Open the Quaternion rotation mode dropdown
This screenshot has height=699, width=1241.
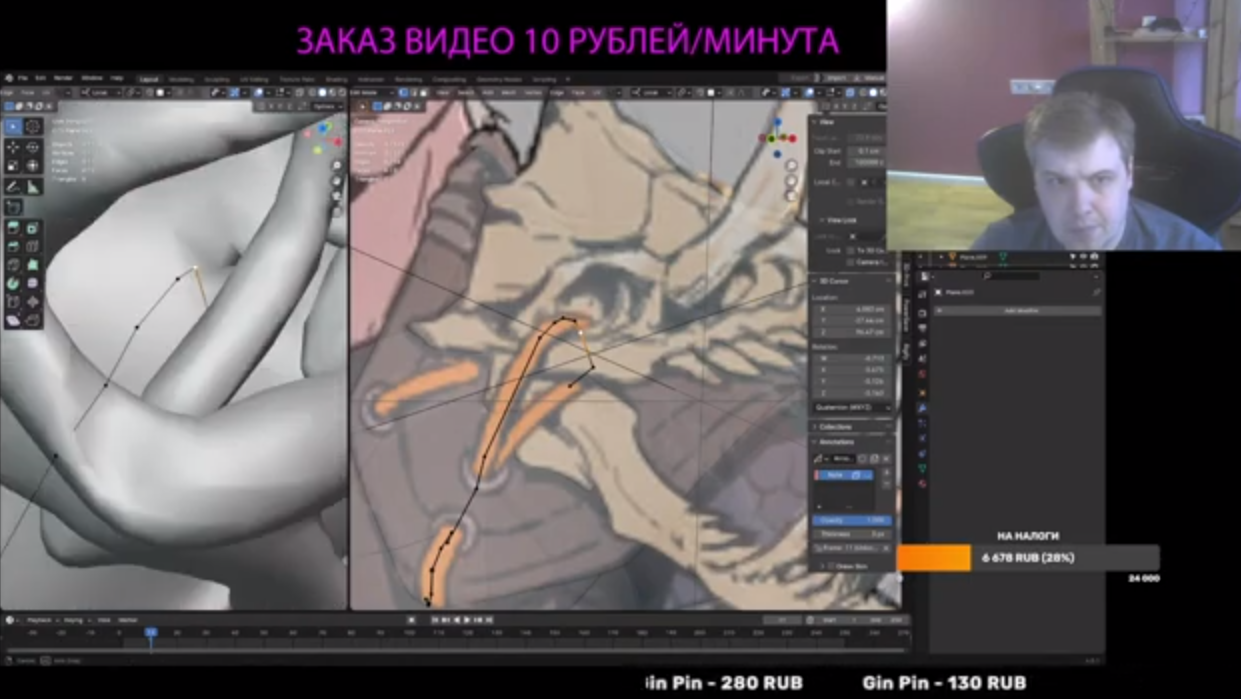click(x=853, y=408)
